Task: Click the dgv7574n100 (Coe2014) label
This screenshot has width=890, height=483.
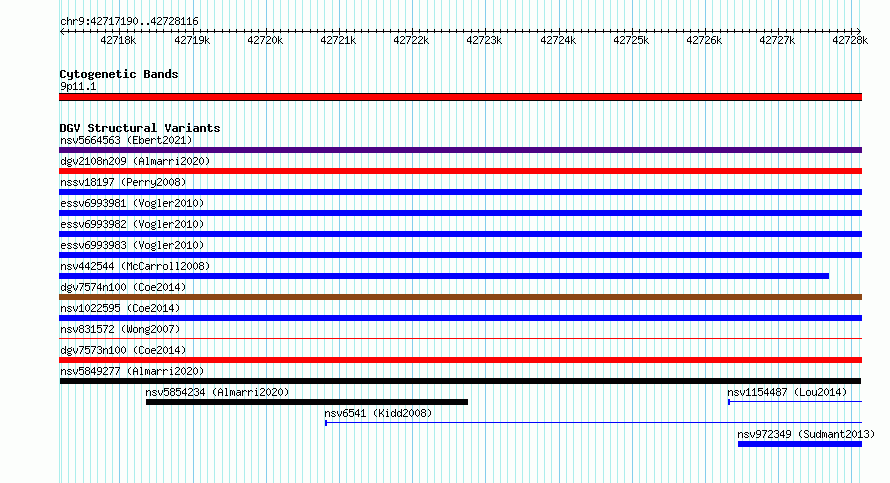Action: click(x=123, y=287)
